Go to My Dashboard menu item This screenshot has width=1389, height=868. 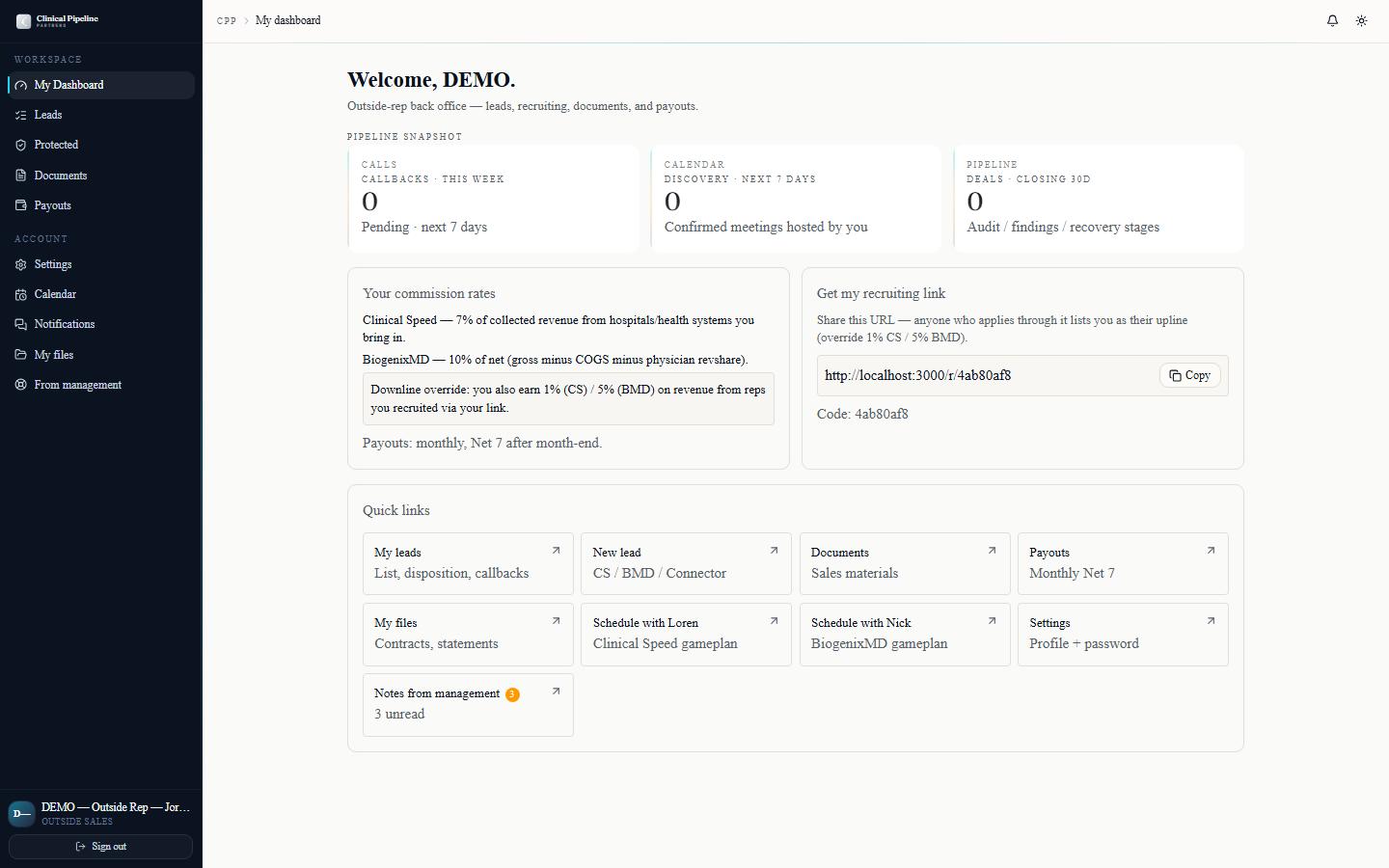coord(101,85)
